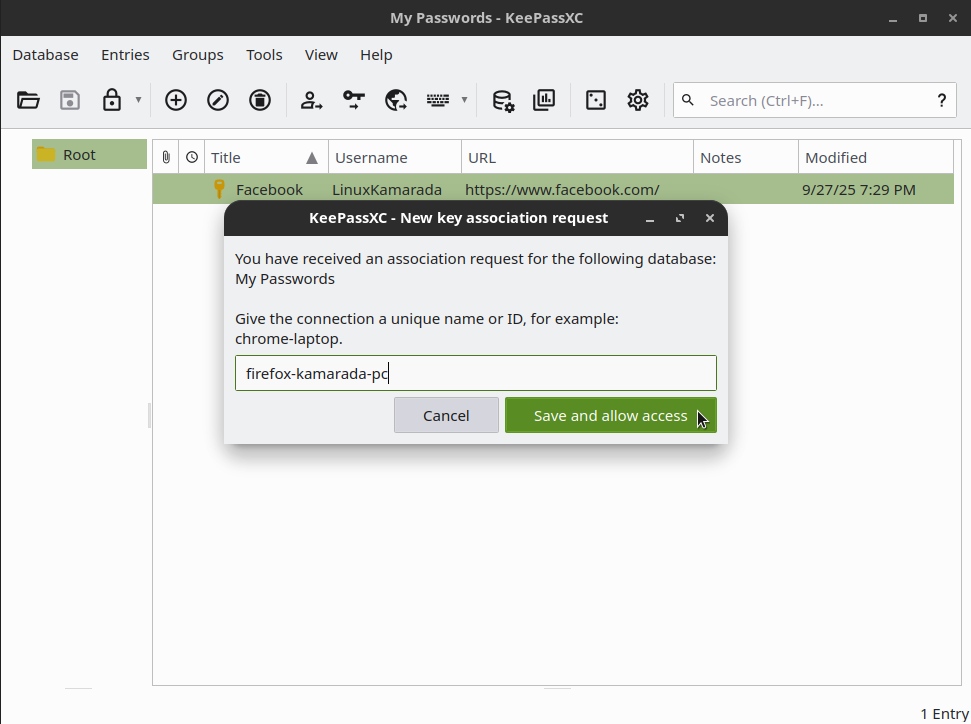The height and width of the screenshot is (724, 971).
Task: Select the Root group in sidebar
Action: click(79, 155)
